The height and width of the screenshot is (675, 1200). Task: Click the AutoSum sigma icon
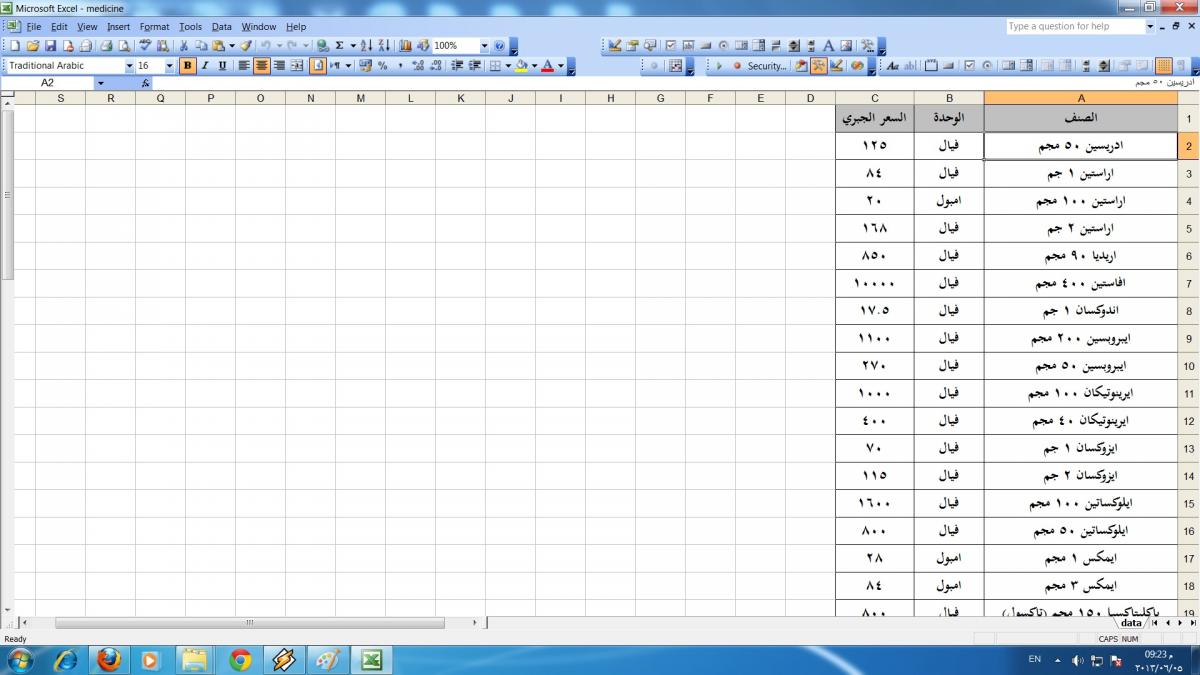pos(339,46)
